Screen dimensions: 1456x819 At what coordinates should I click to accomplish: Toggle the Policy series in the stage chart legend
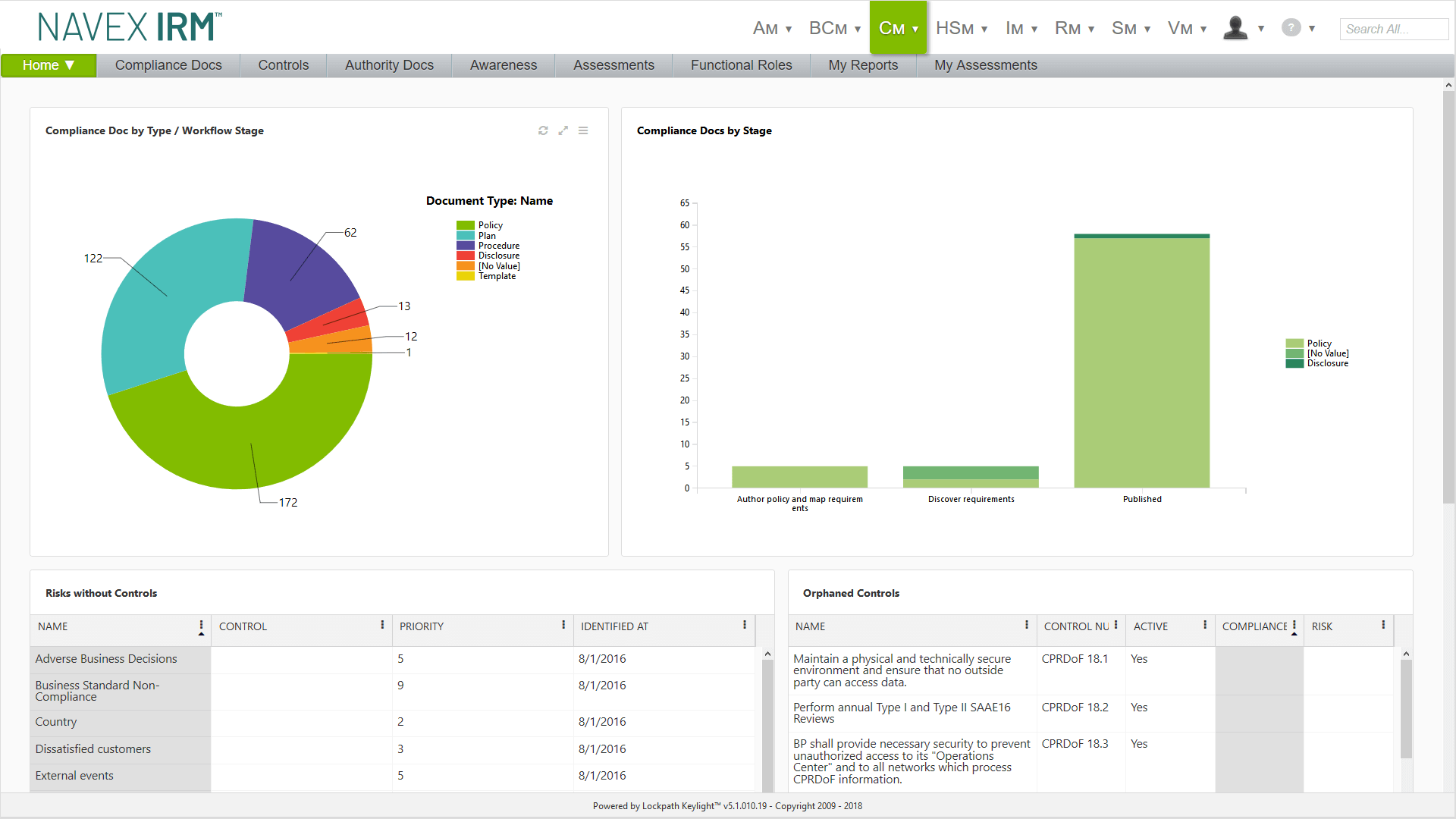[1318, 343]
